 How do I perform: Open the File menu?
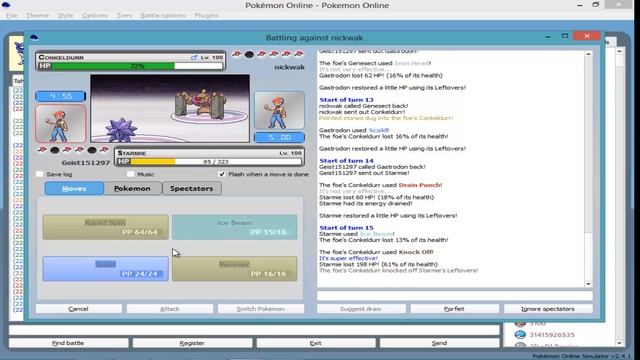12,16
